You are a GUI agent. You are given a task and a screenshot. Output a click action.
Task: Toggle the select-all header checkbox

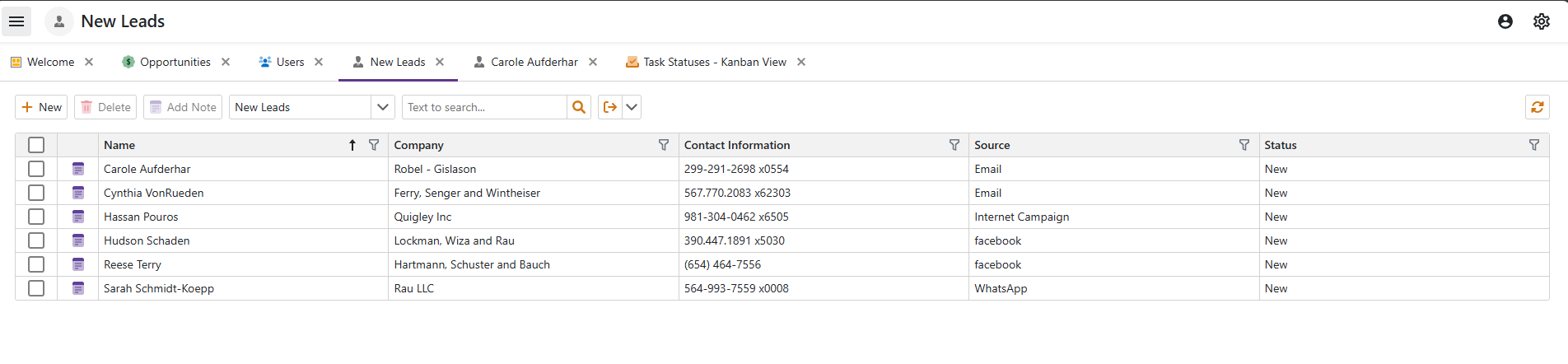point(36,145)
